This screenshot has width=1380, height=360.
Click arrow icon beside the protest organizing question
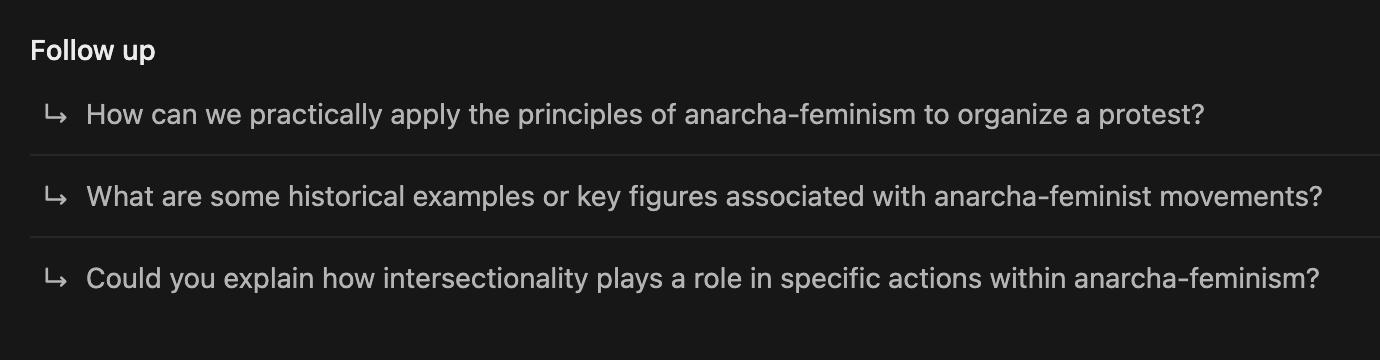tap(56, 115)
